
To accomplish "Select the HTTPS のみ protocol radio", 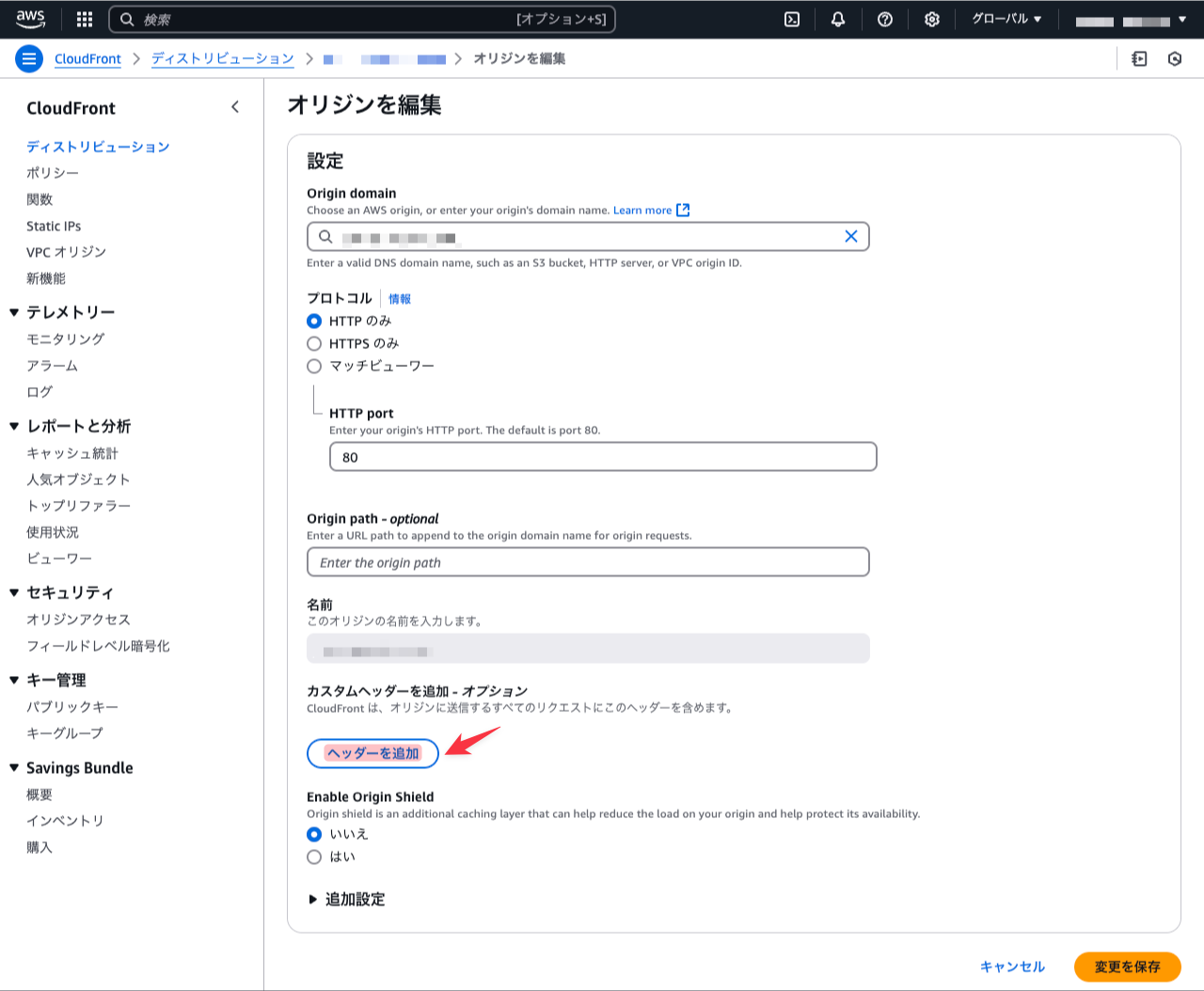I will coord(314,343).
